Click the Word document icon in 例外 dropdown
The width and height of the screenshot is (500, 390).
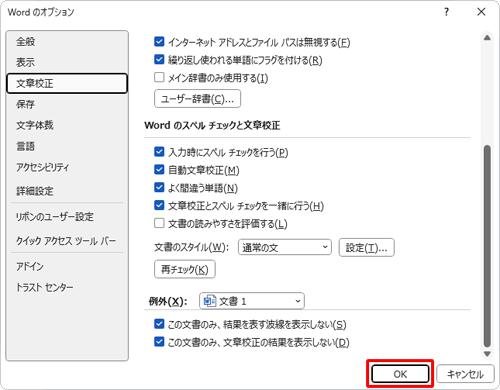pyautogui.click(x=210, y=301)
